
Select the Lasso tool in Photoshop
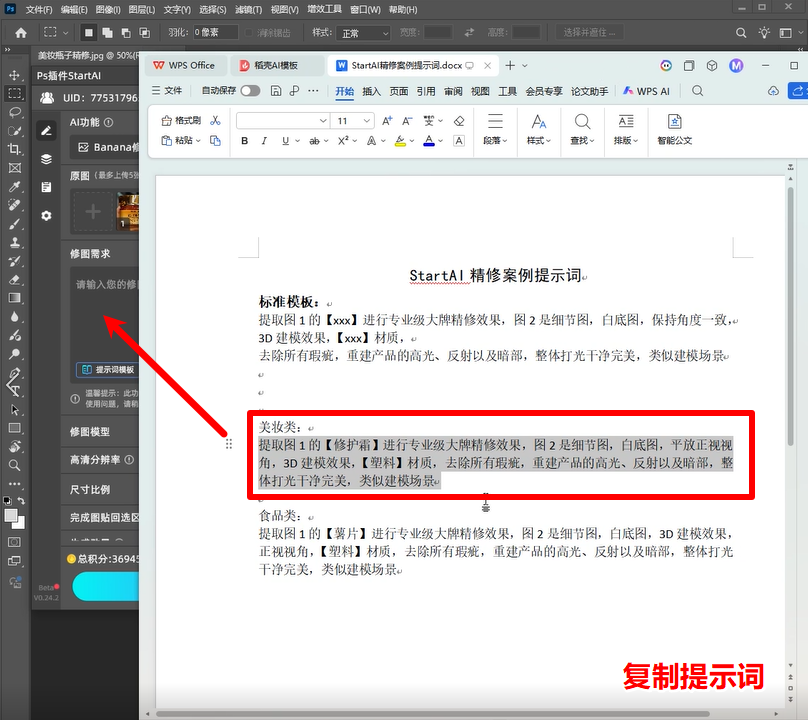tap(14, 112)
